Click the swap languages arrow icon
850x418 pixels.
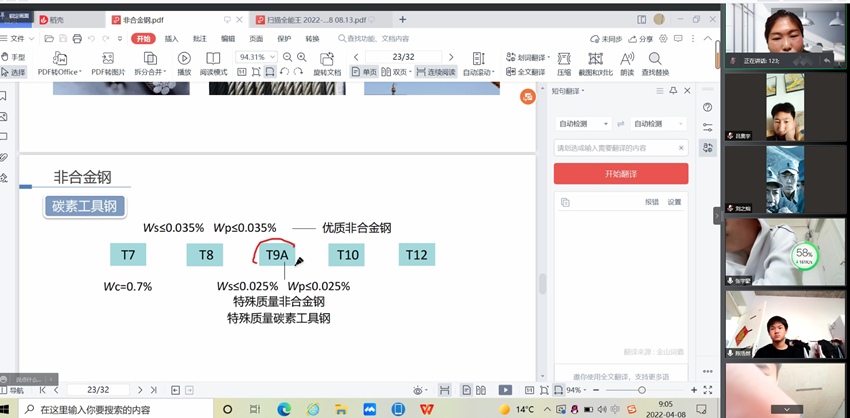pyautogui.click(x=621, y=123)
